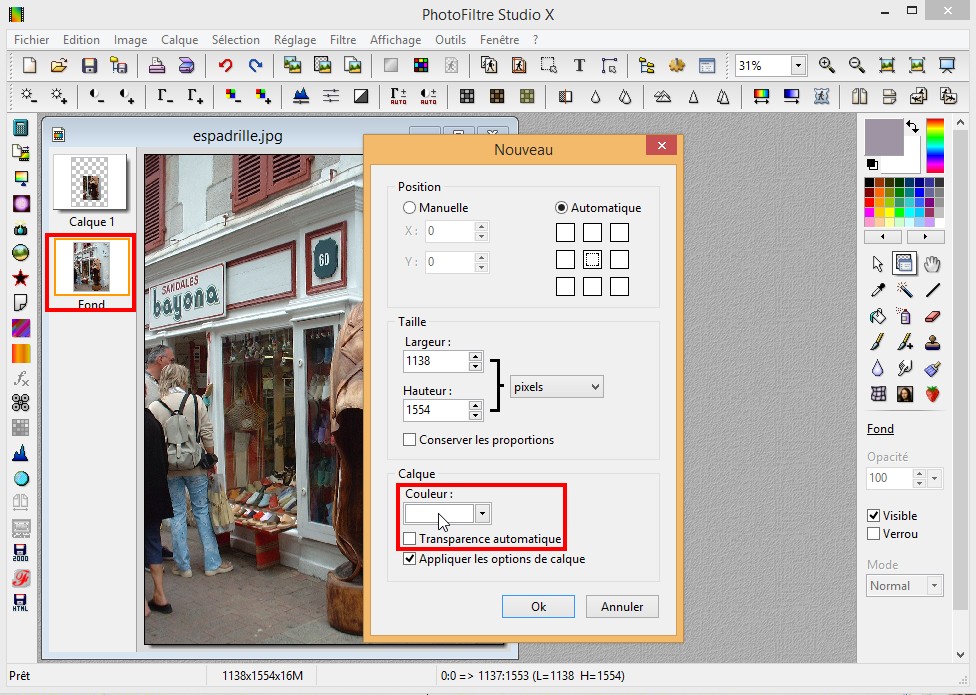
Task: Select the Hand move tool
Action: point(932,264)
